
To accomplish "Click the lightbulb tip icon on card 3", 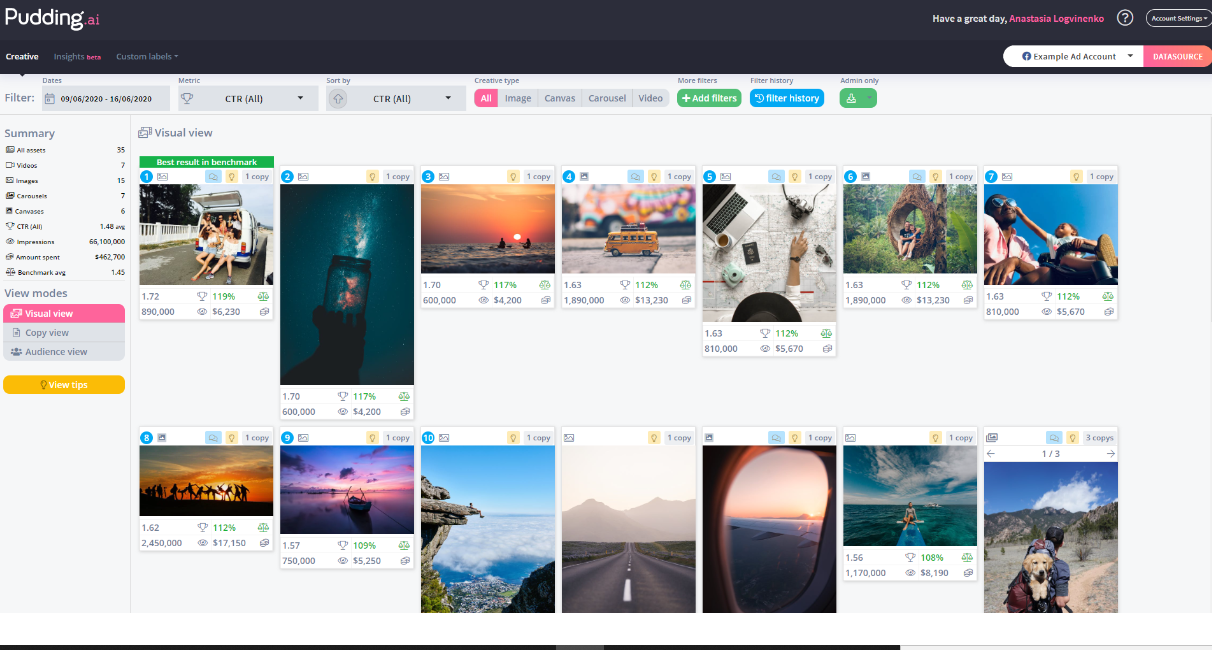I will (x=513, y=176).
